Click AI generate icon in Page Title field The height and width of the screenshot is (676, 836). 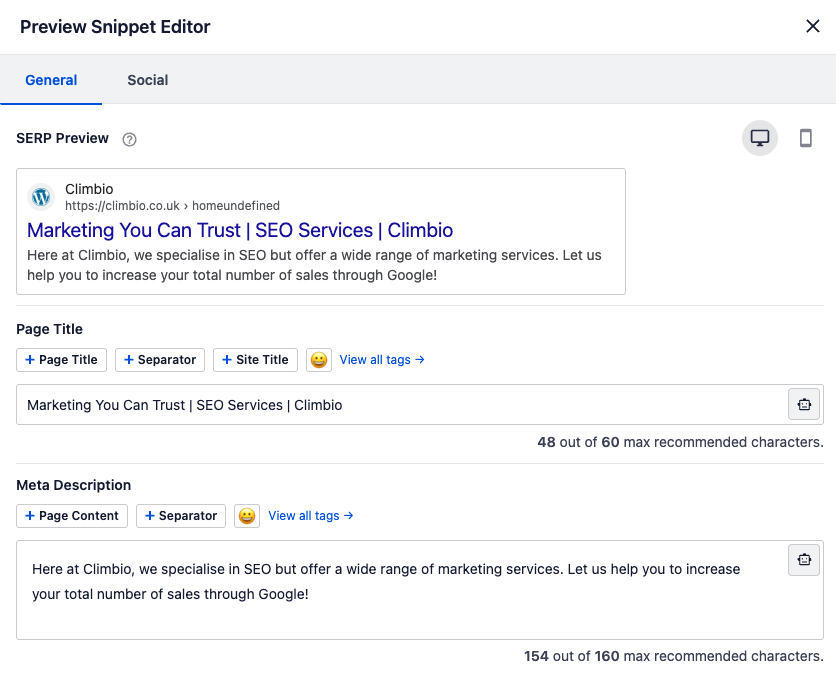pos(804,405)
